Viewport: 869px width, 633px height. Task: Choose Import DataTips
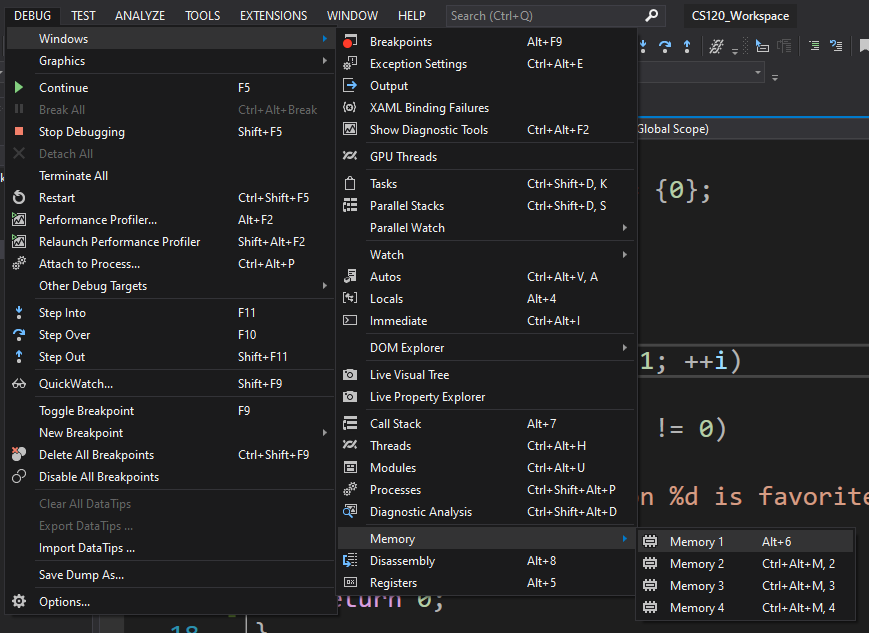[x=171, y=548]
